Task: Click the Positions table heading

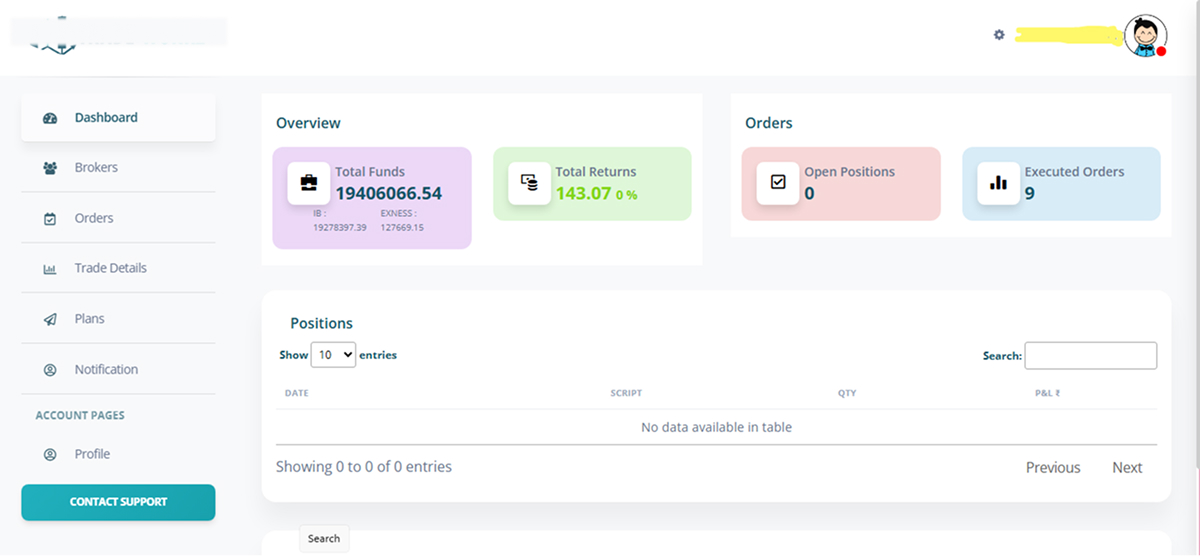Action: coord(321,323)
